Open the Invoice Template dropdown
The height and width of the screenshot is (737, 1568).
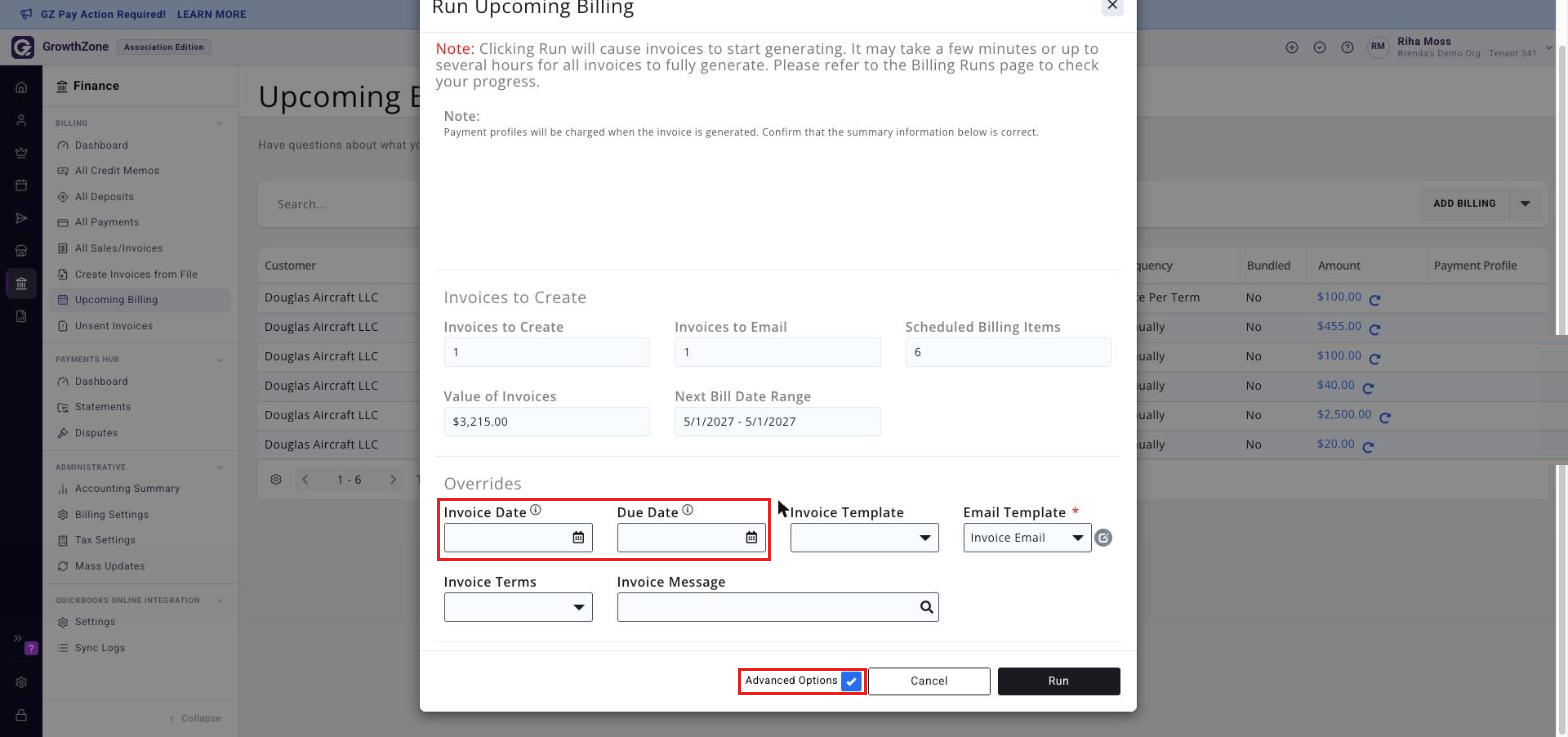864,538
